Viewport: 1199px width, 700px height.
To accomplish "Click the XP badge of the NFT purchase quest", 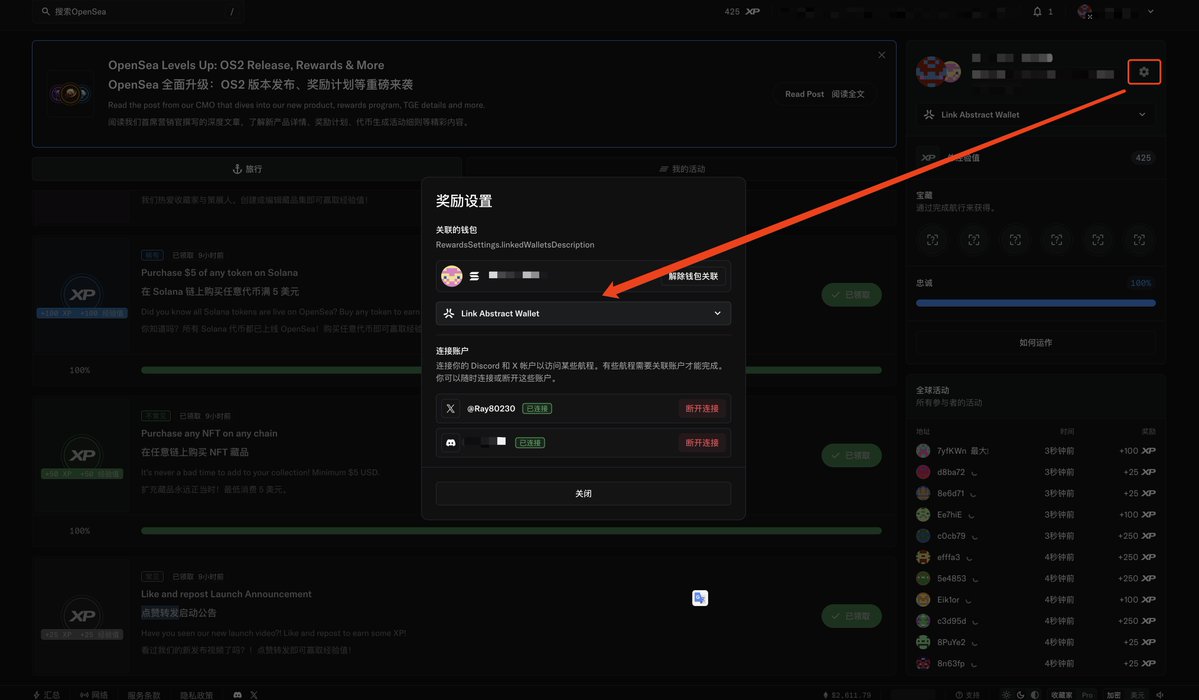I will pyautogui.click(x=82, y=455).
